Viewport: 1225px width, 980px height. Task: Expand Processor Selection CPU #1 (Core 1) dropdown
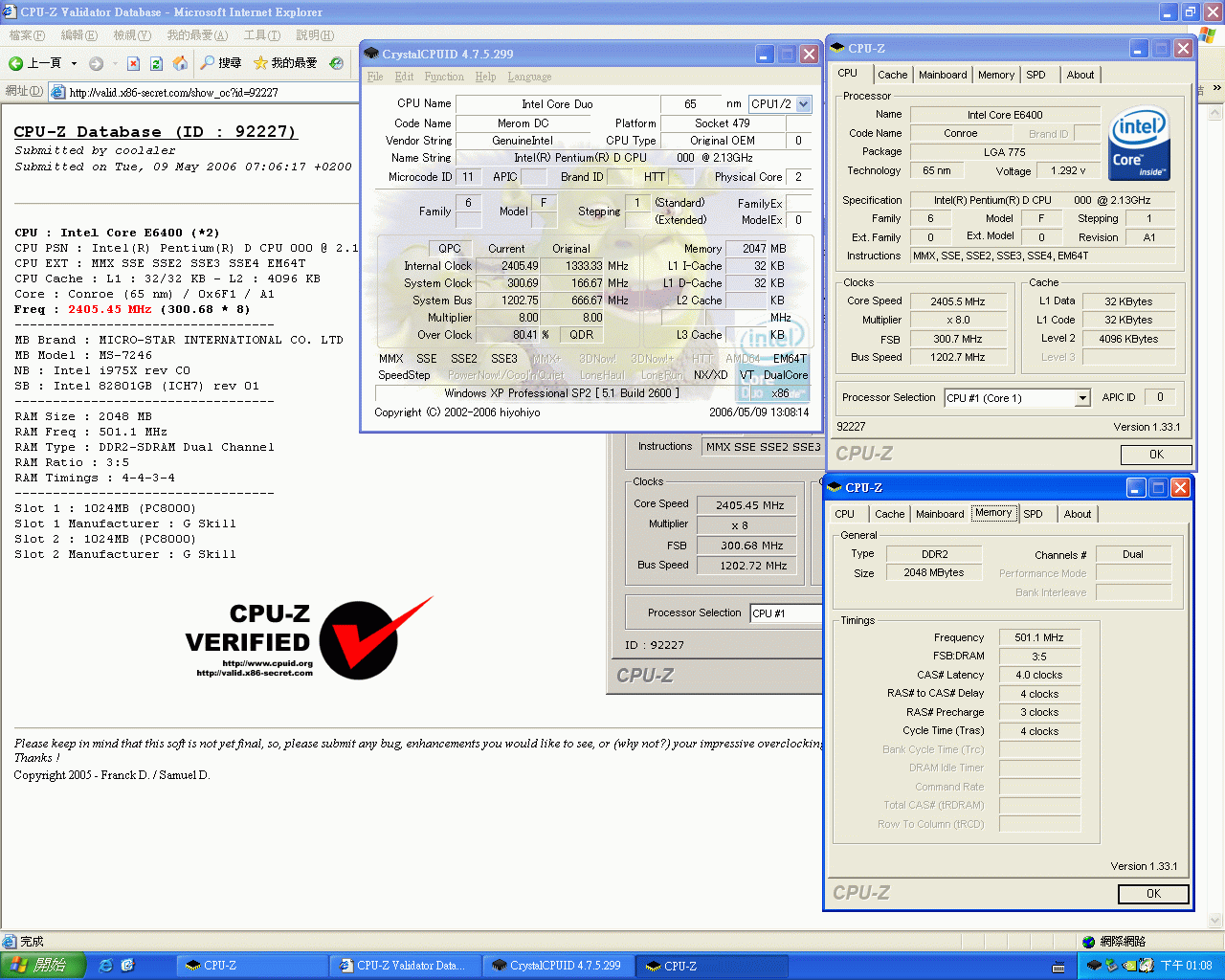(x=1082, y=398)
